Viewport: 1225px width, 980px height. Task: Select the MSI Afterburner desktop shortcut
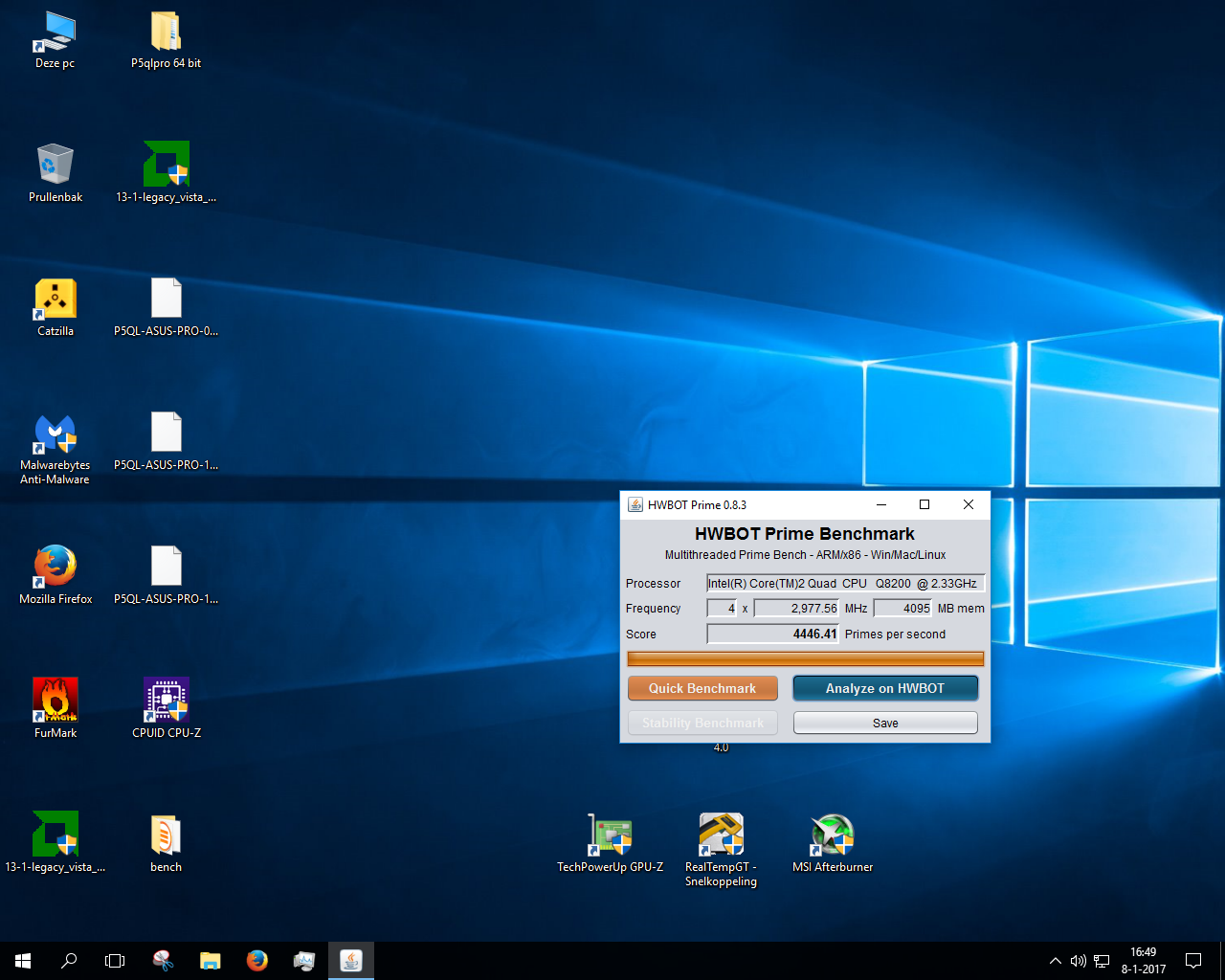click(833, 843)
